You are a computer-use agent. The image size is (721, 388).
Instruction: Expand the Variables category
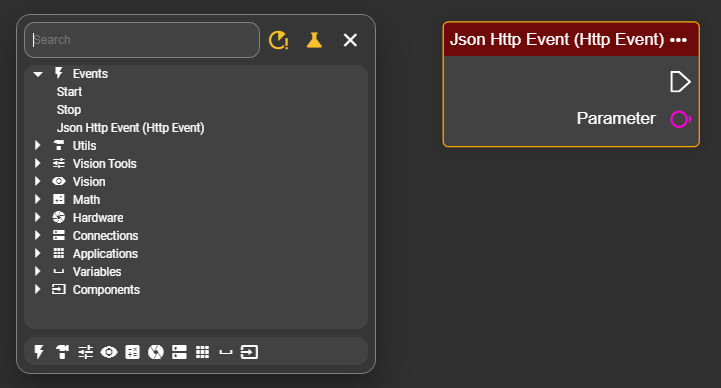(x=38, y=271)
